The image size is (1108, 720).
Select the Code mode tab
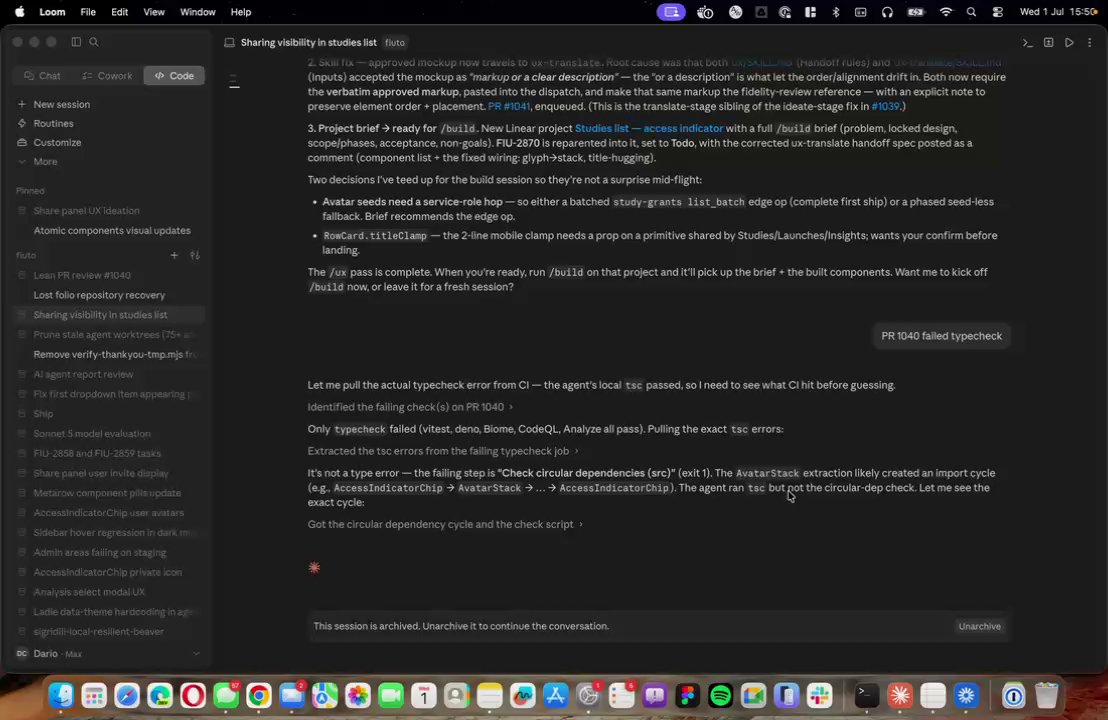click(x=175, y=76)
